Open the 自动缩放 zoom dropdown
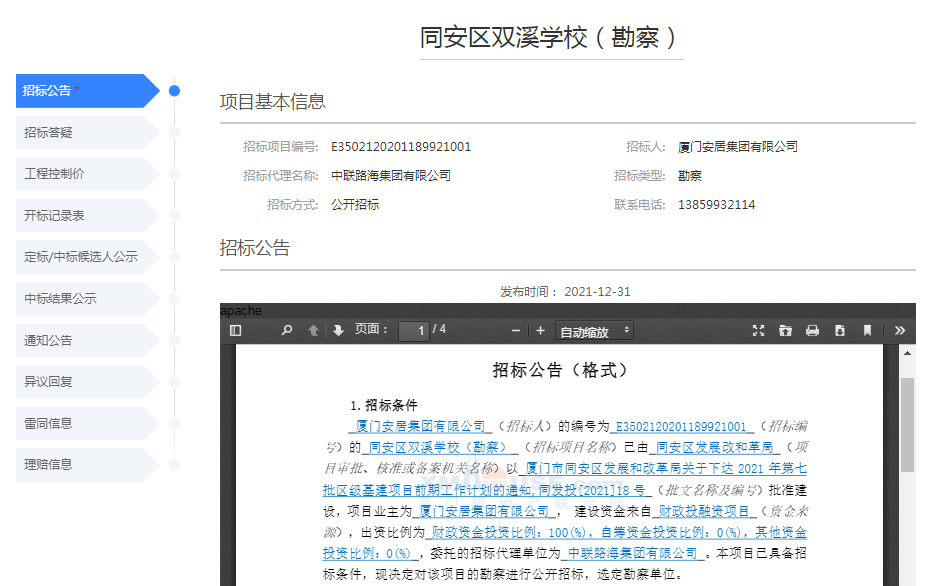The height and width of the screenshot is (586, 945). click(595, 331)
